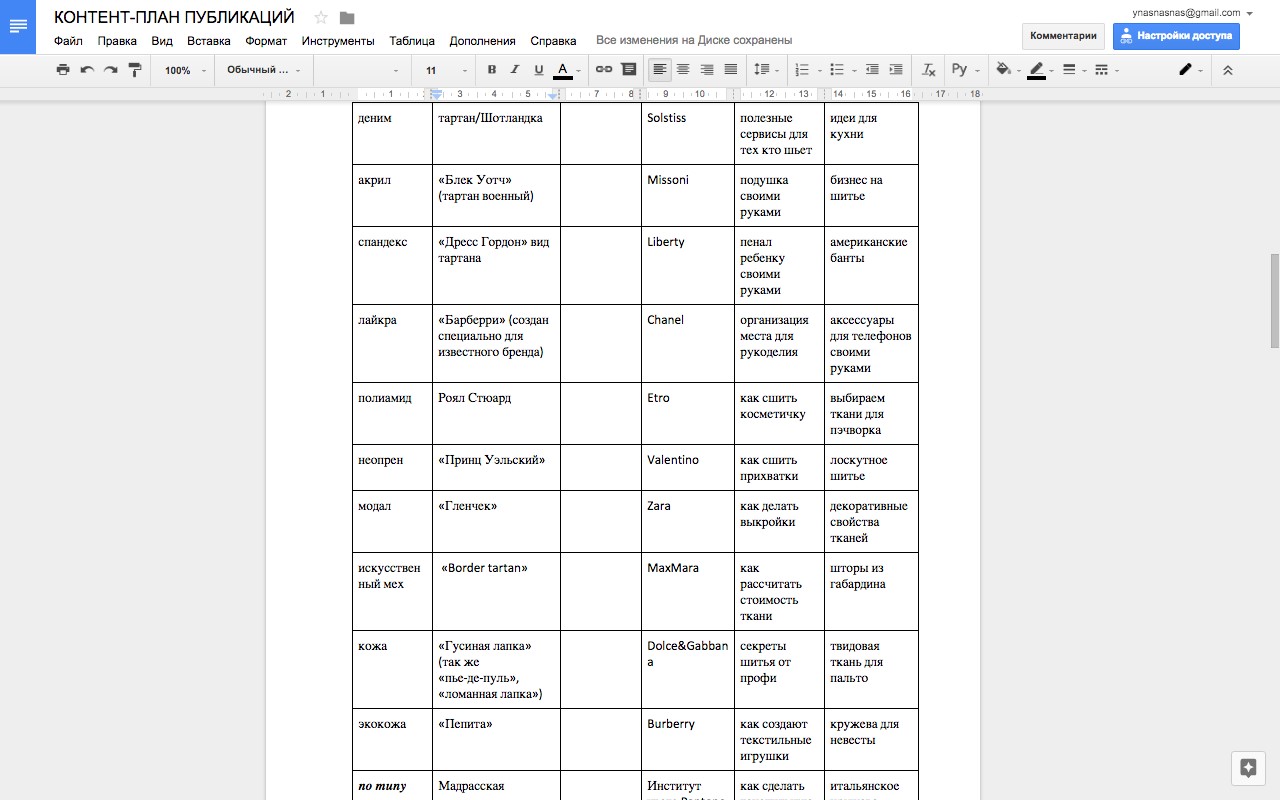Open the line spacing dropdown
Screen dimensions: 1280x800
(x=766, y=70)
